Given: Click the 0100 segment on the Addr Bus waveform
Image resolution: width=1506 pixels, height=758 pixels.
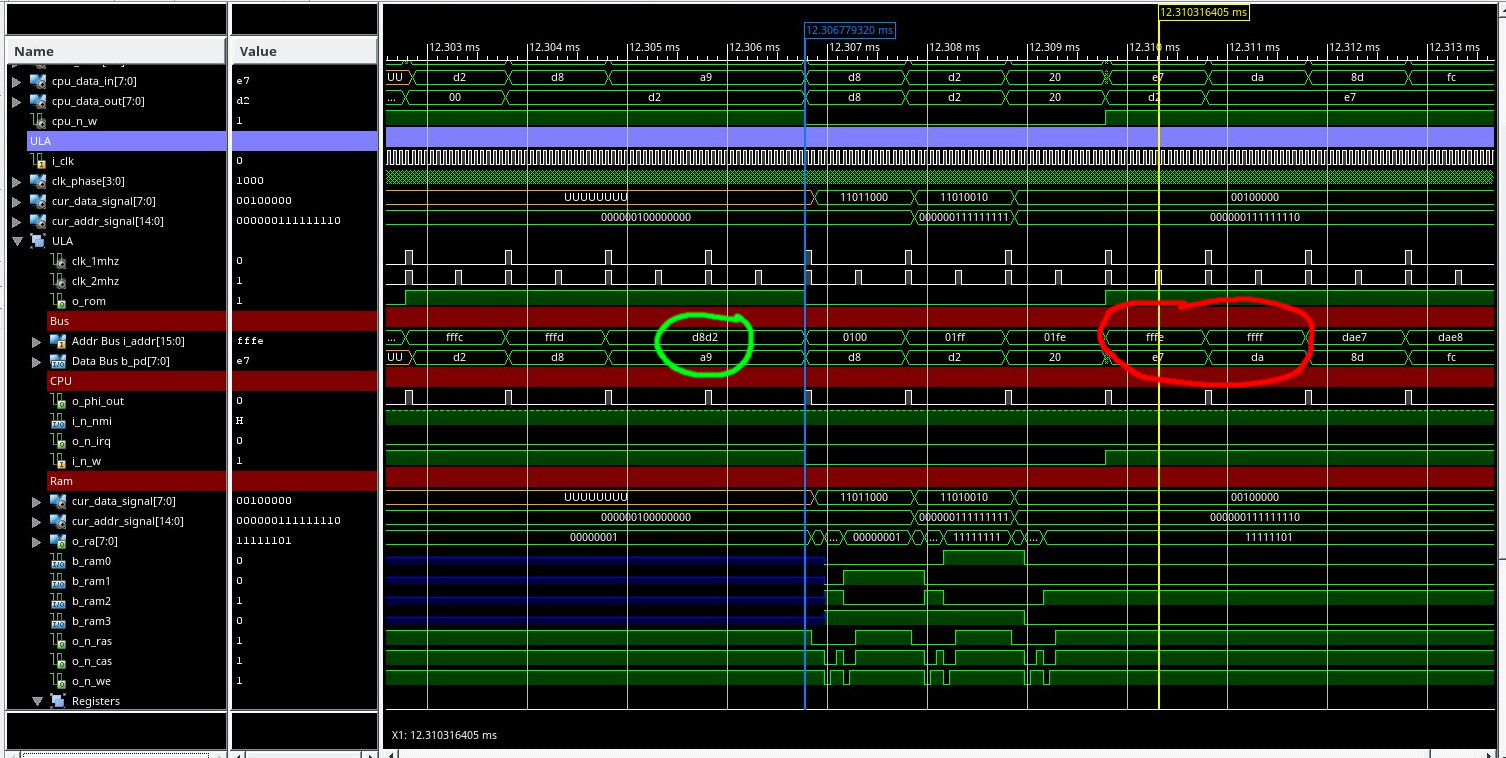Looking at the screenshot, I should pyautogui.click(x=854, y=337).
